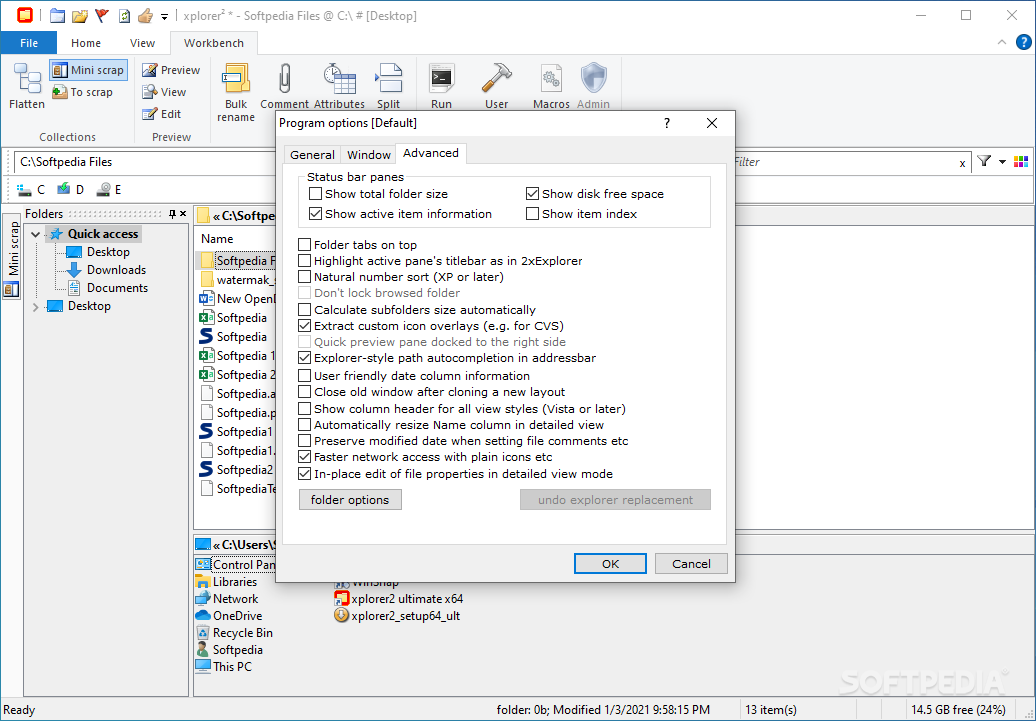Click the refresh icon in quick access toolbar
1036x721 pixels.
click(124, 15)
